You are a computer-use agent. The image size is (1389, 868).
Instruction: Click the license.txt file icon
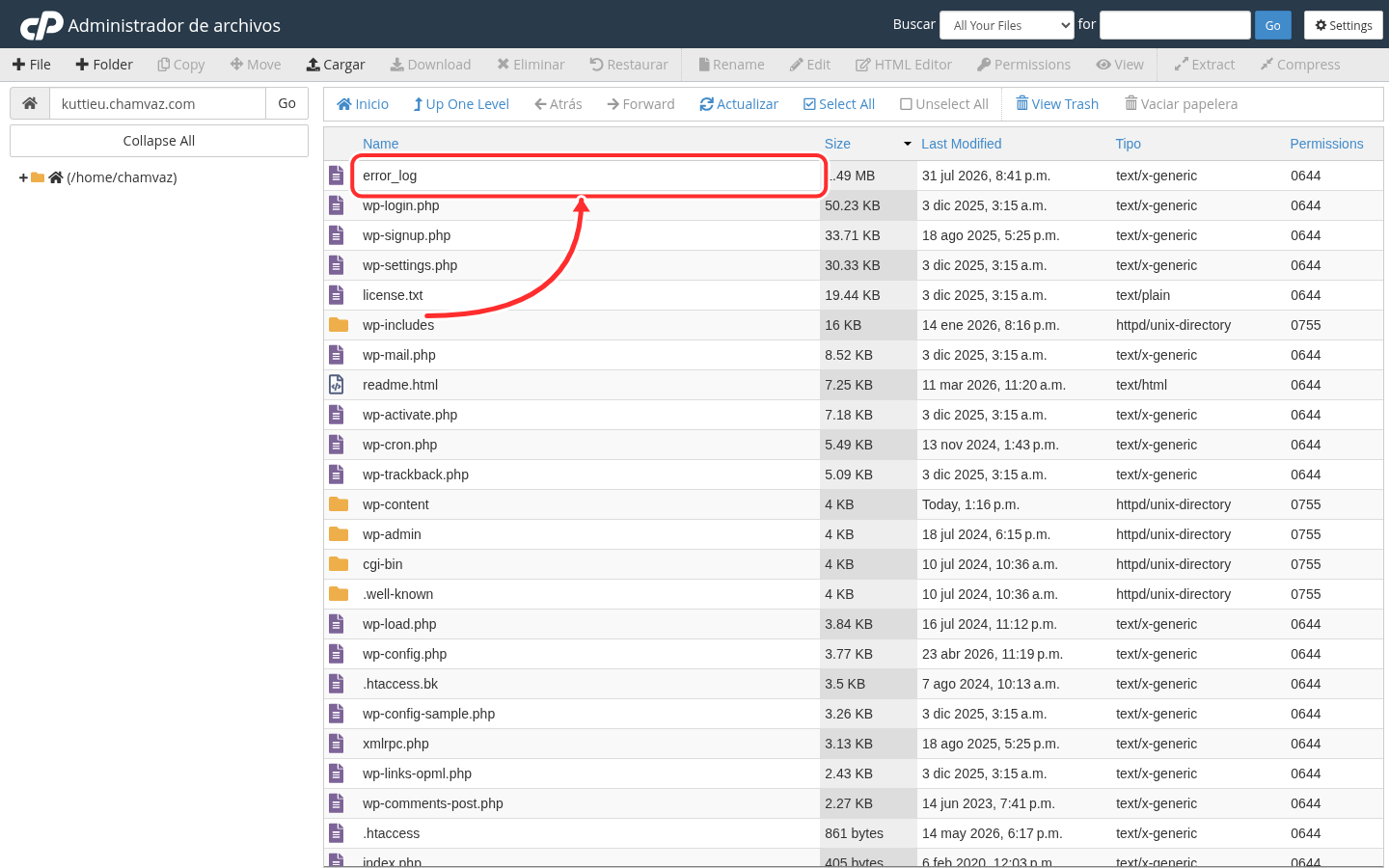point(336,295)
